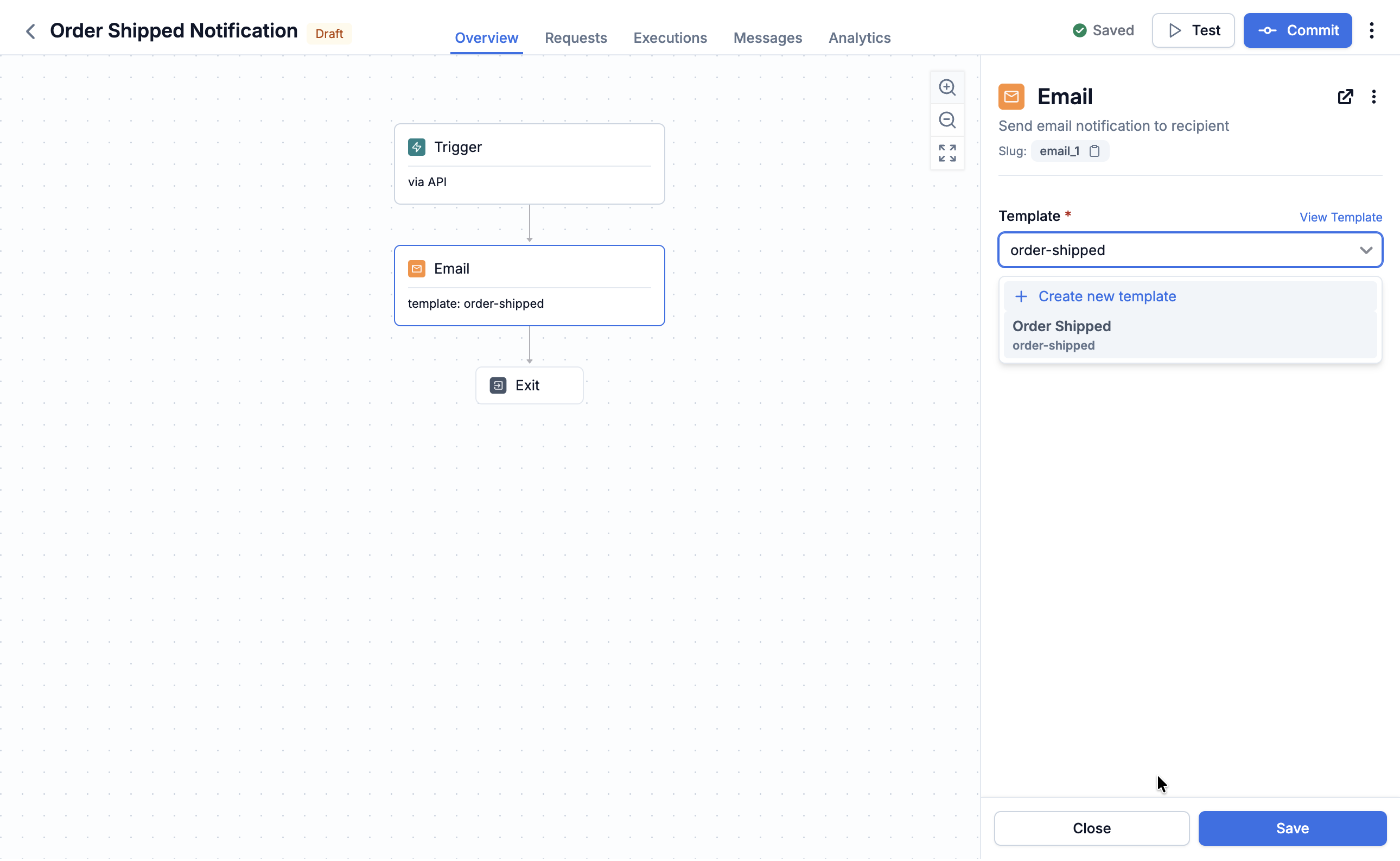Click the orange Email icon in panel header
Image resolution: width=1400 pixels, height=861 pixels.
point(1011,96)
